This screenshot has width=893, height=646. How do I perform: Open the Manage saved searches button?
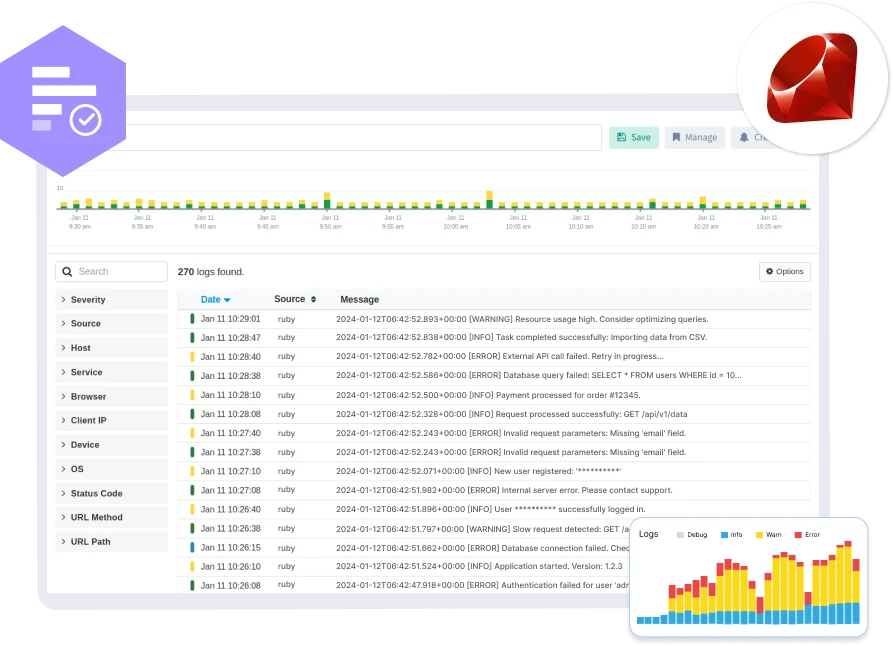click(x=695, y=137)
